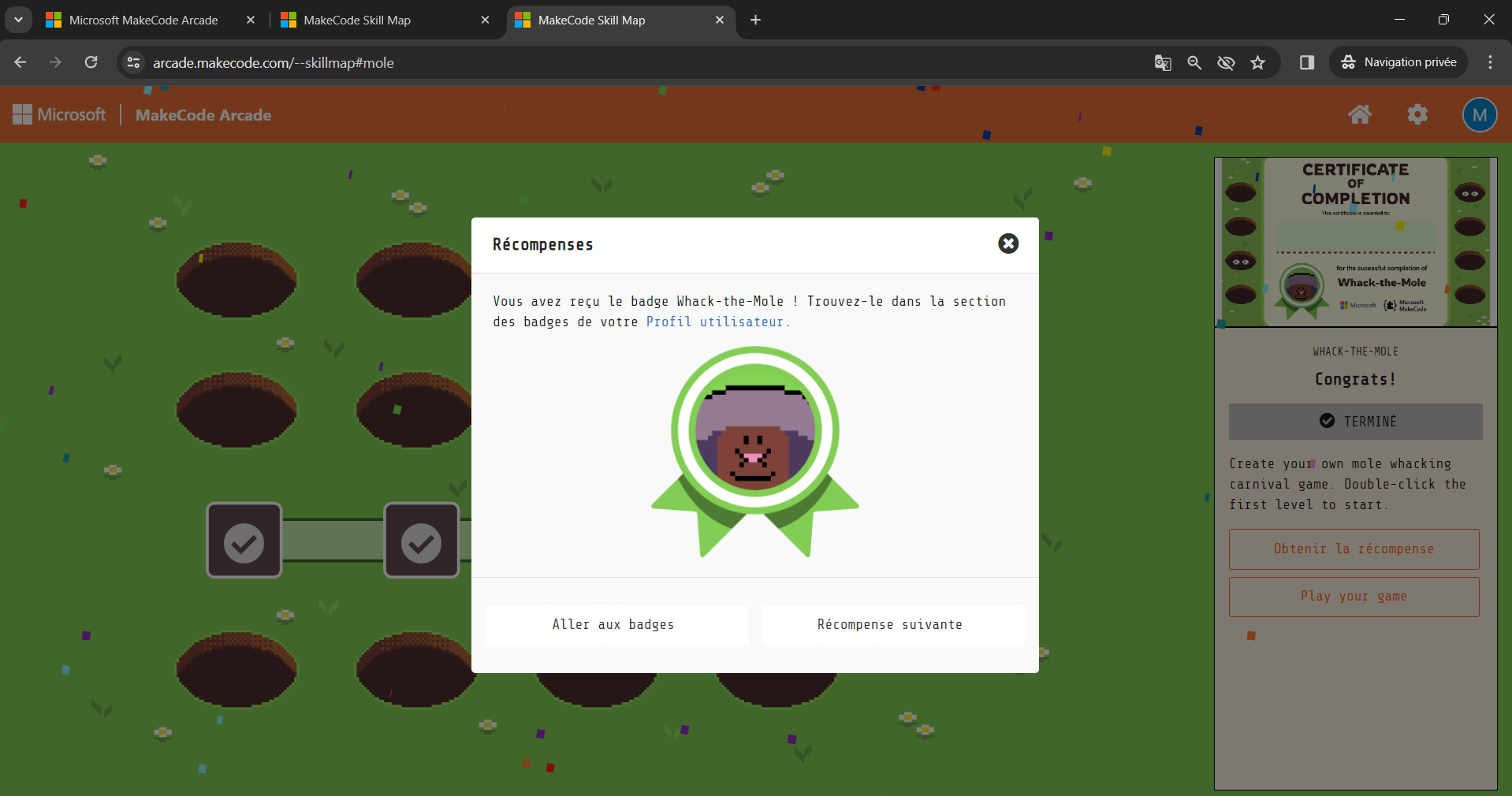Click the Certificate of Completion thumbnail

click(x=1355, y=242)
